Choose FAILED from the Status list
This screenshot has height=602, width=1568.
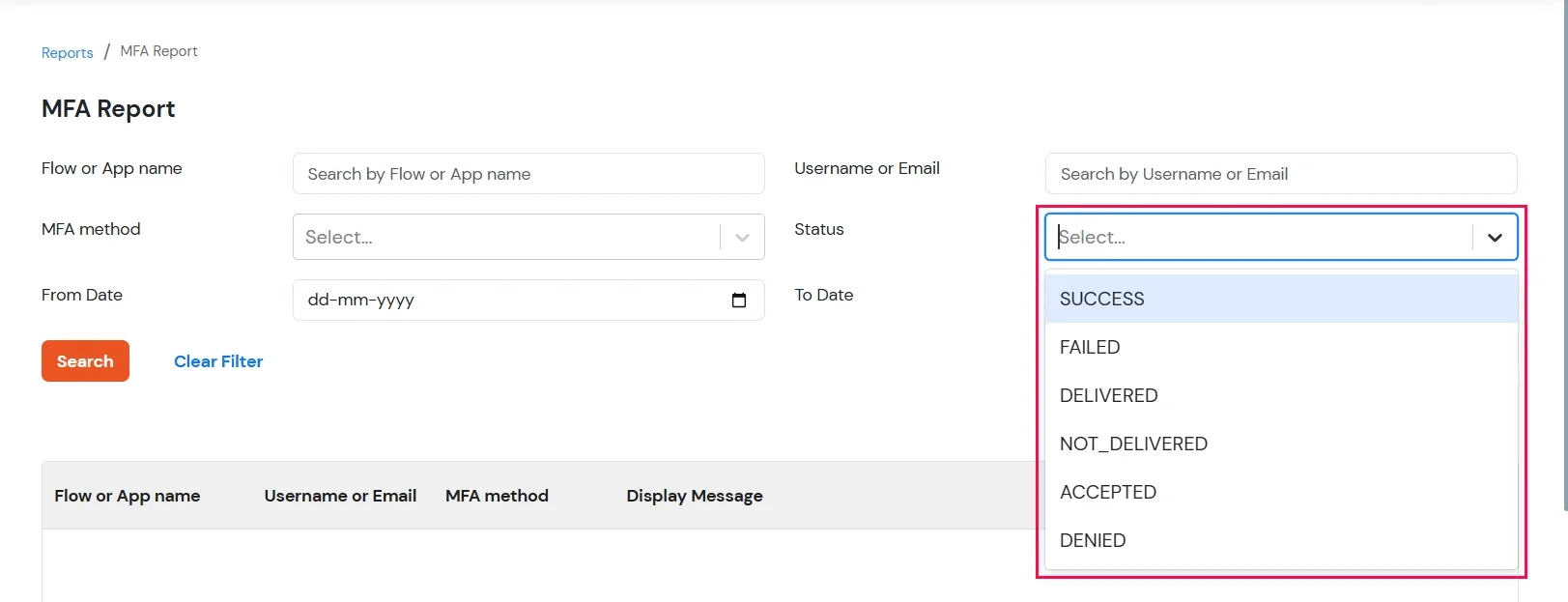1281,347
